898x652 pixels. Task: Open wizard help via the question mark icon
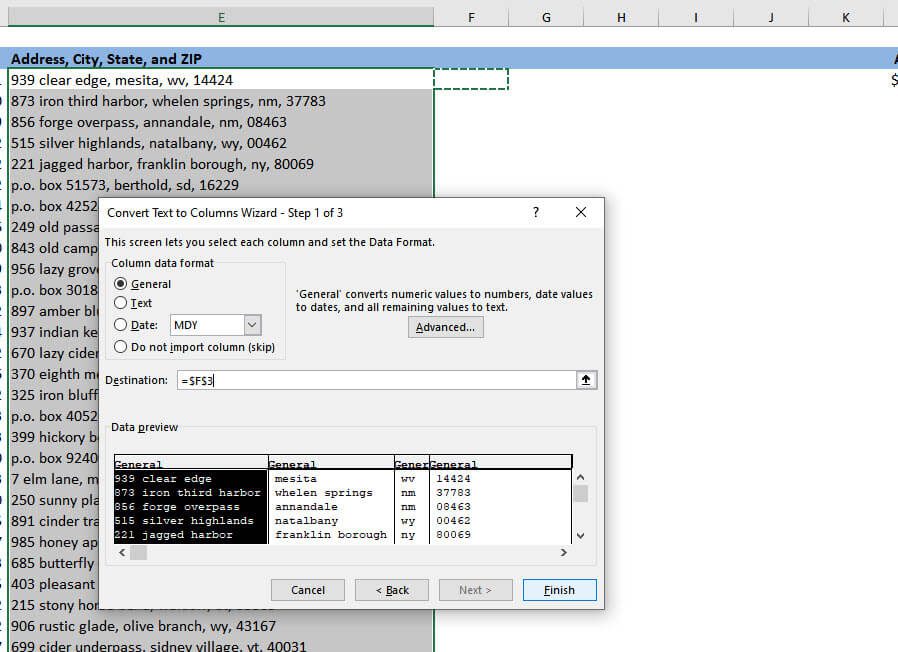pos(535,212)
